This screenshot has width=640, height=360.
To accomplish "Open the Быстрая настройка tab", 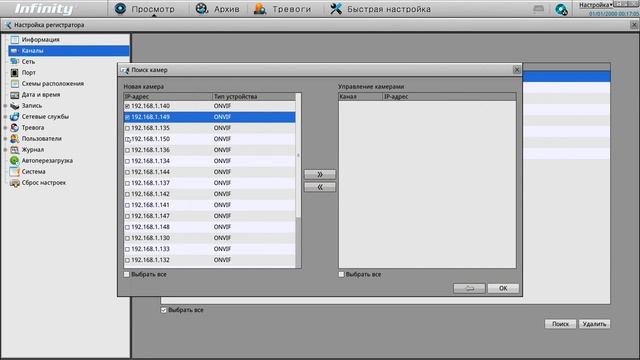I will coord(380,9).
